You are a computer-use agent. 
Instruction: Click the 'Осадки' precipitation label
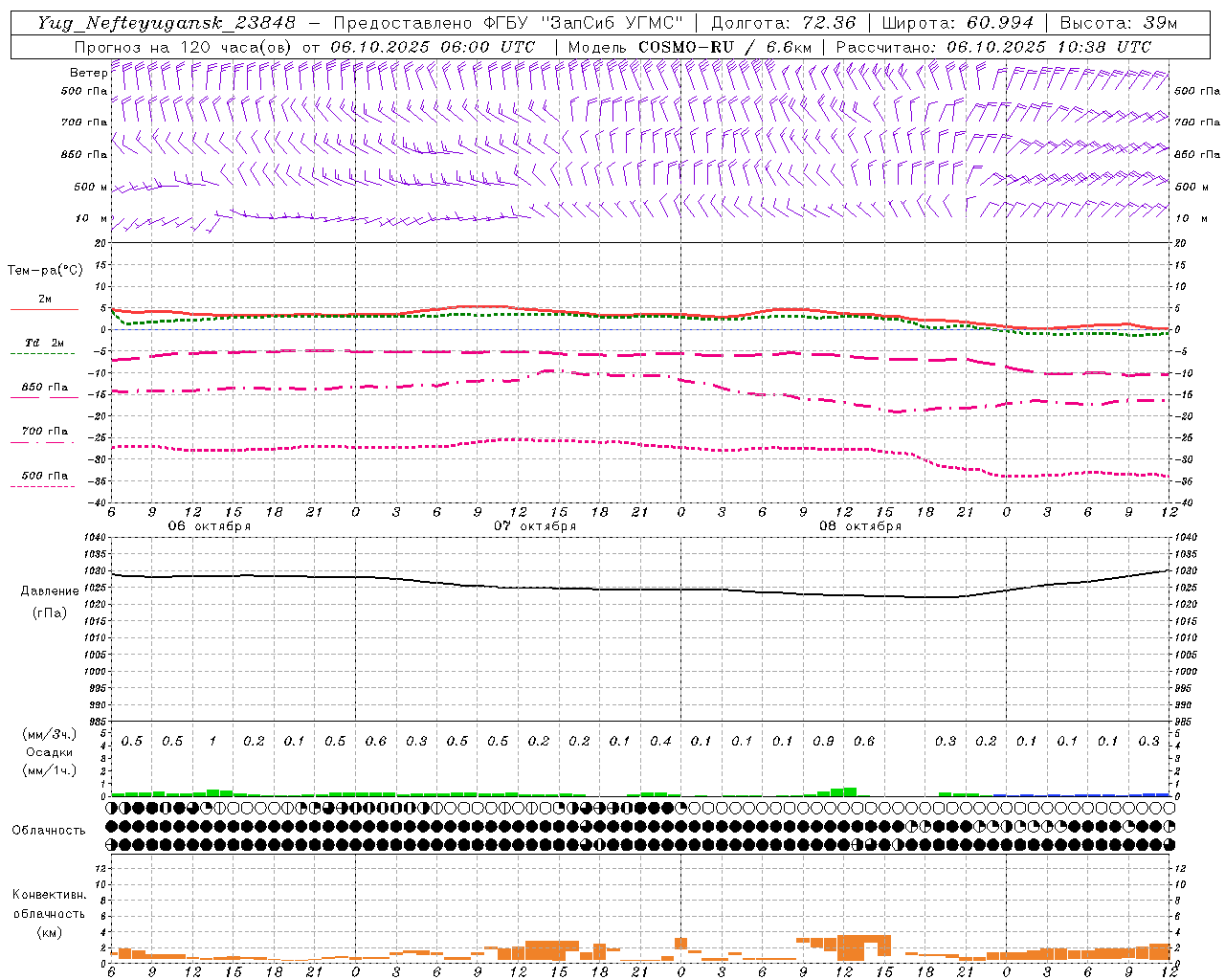[50, 752]
